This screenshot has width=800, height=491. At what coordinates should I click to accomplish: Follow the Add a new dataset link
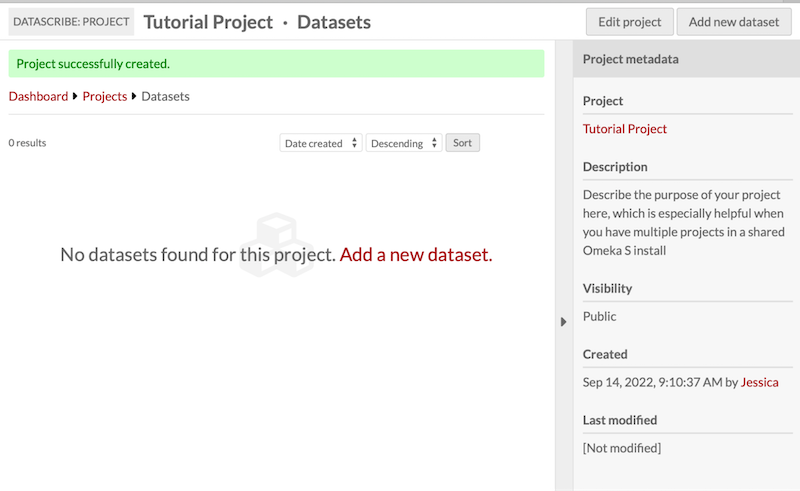[x=416, y=254]
